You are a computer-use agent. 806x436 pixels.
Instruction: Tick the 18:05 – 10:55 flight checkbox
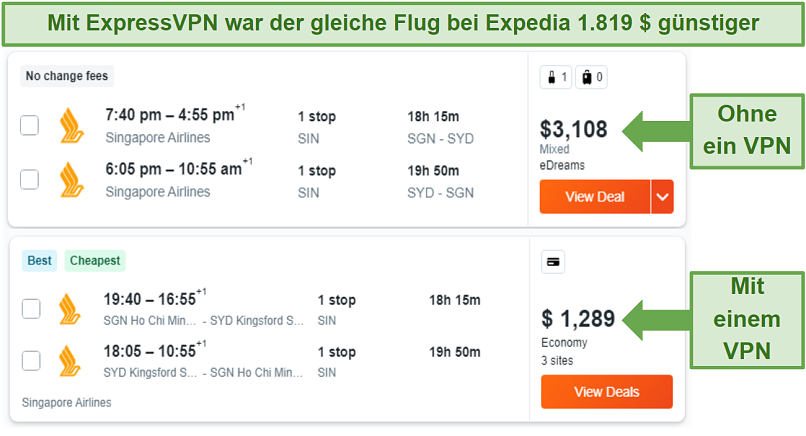tap(31, 361)
